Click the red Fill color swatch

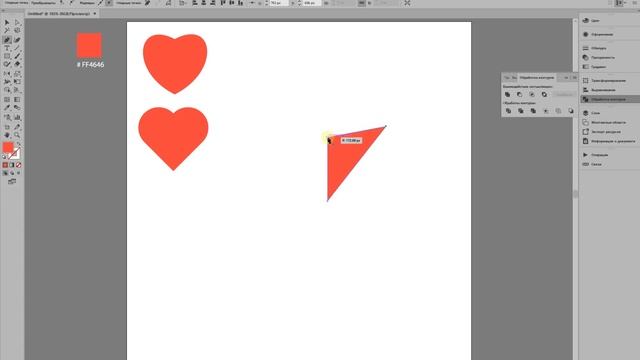tap(8, 147)
